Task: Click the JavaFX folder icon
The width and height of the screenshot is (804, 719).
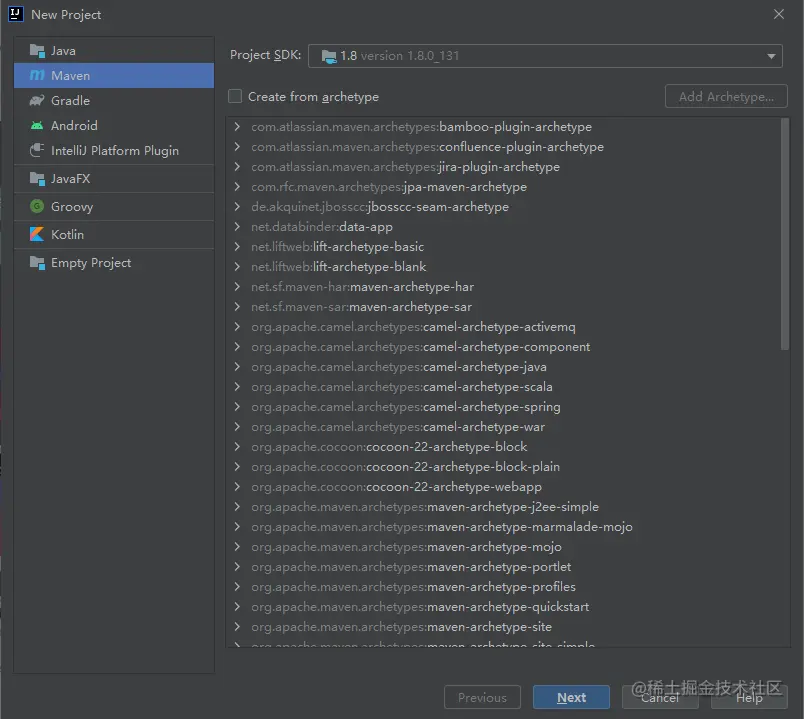Action: click(37, 178)
